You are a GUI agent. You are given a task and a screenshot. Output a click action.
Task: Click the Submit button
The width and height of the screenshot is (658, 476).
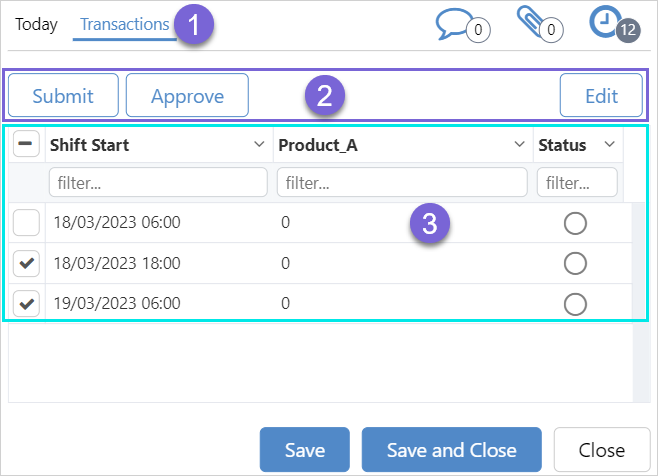point(63,96)
